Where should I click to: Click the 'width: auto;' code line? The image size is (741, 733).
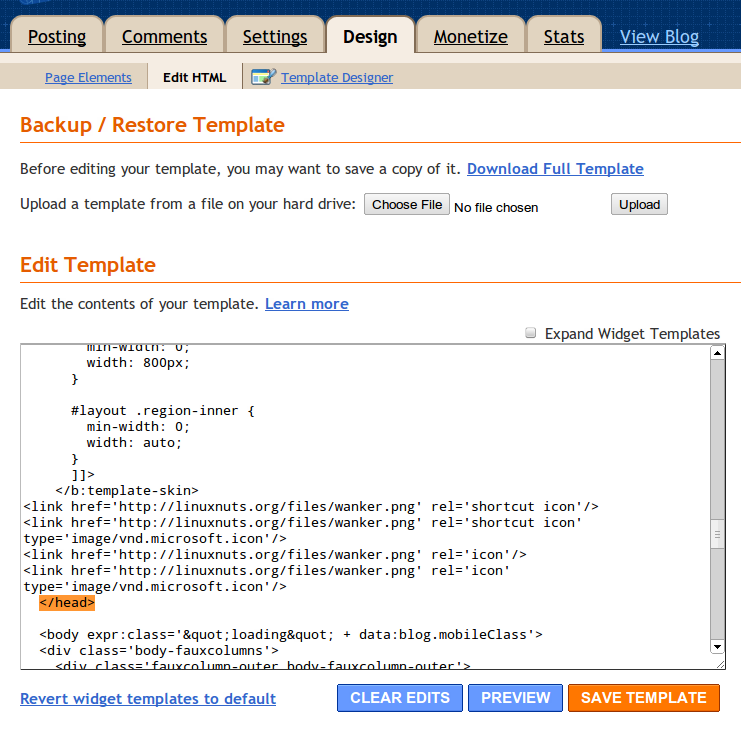134,443
